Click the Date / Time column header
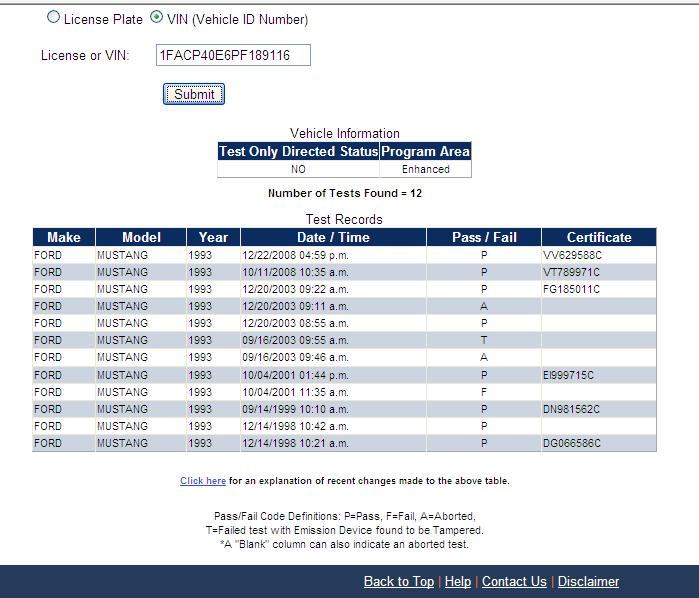 tap(333, 237)
